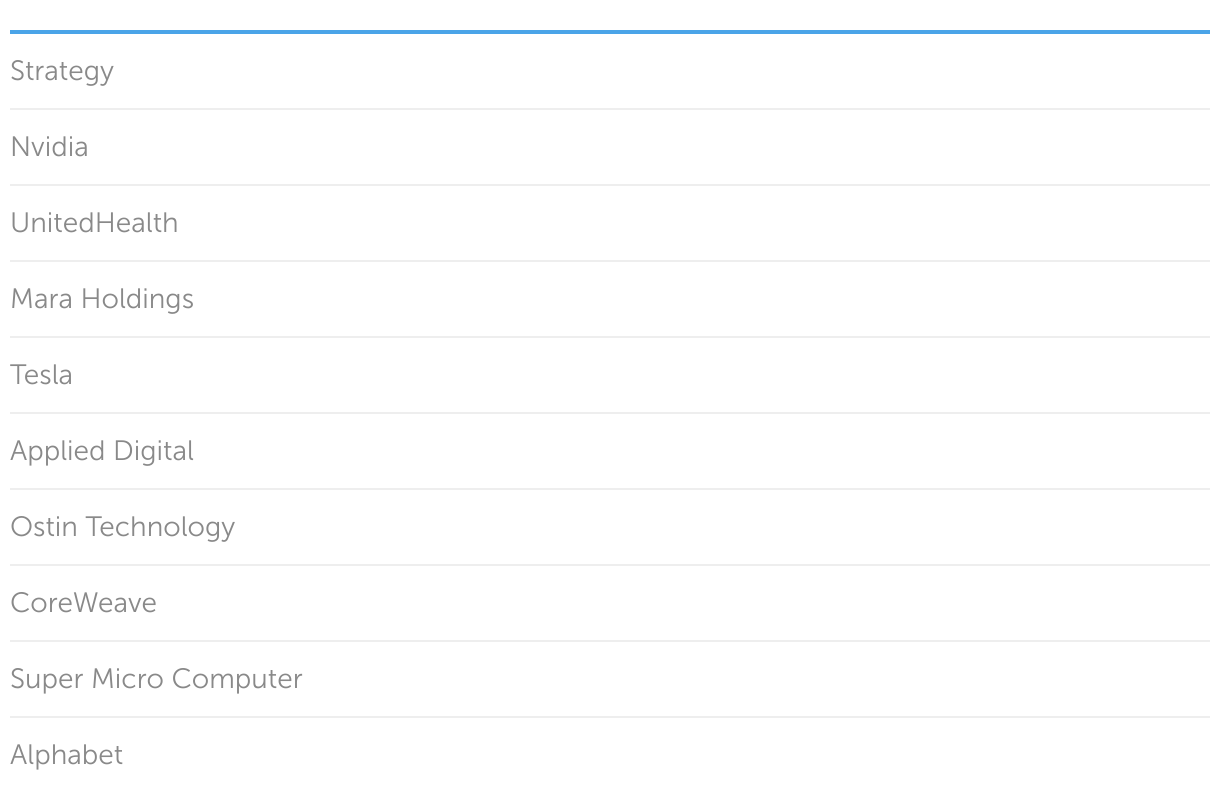Select the UnitedHealth list row
Image resolution: width=1220 pixels, height=802 pixels.
coord(610,223)
